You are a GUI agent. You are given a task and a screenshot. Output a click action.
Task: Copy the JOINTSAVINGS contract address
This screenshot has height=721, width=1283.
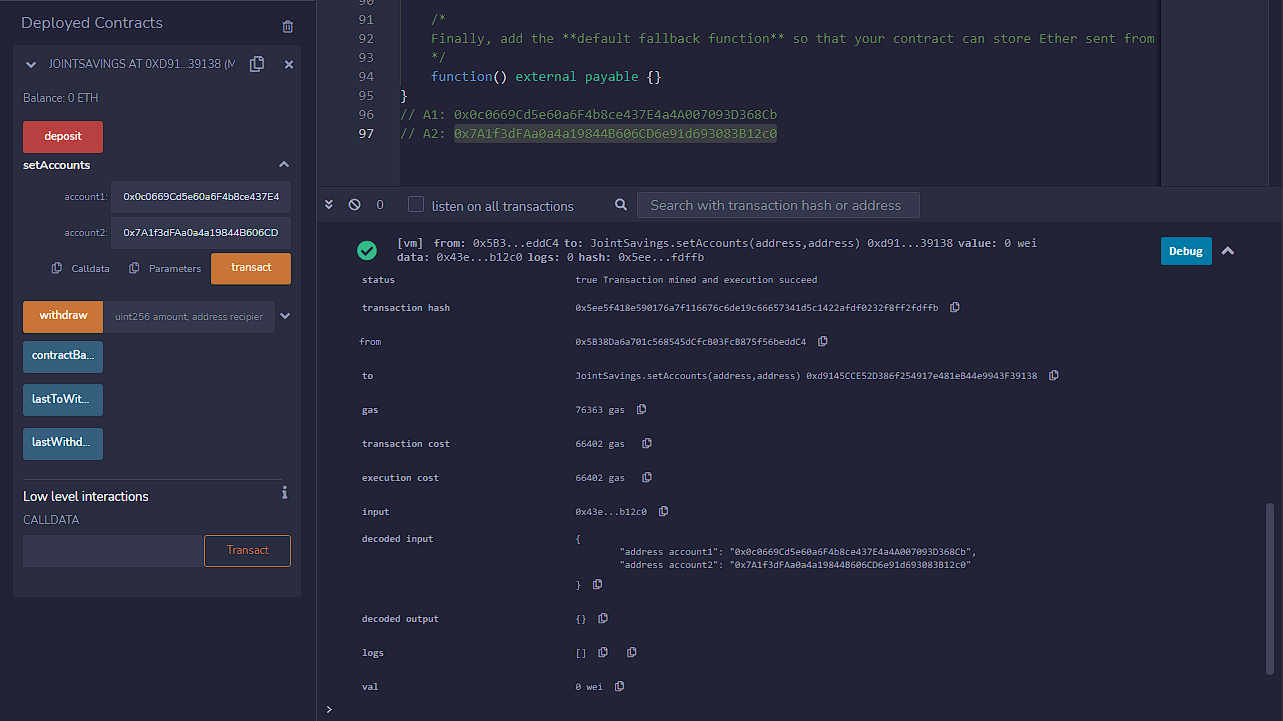(x=256, y=63)
